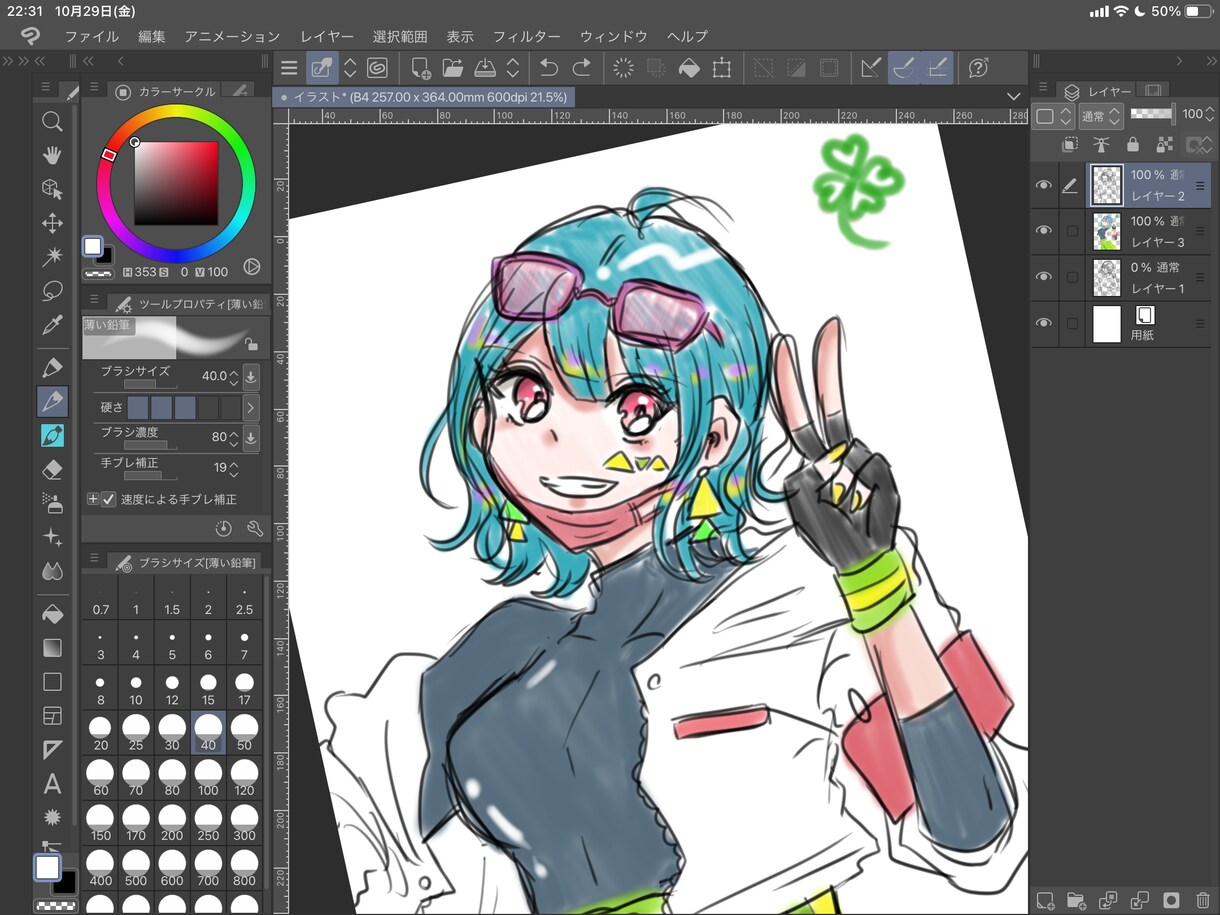1220x915 pixels.
Task: Select the highlighted cyan Brush tool
Action: click(x=52, y=435)
